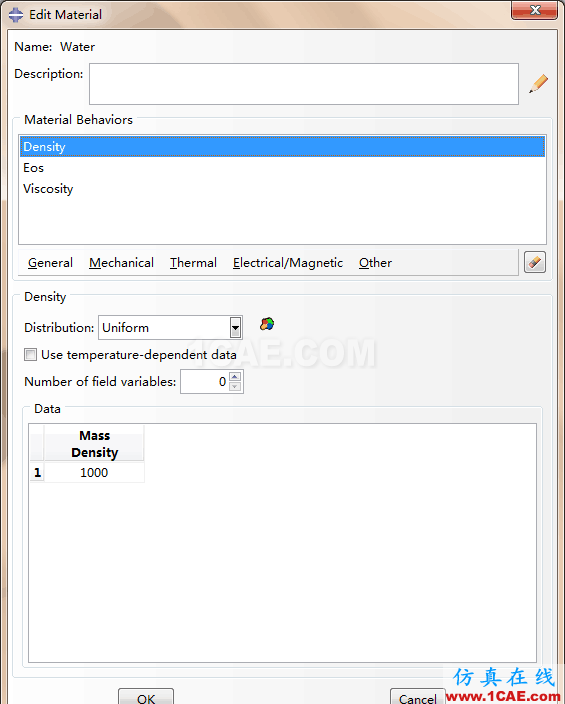Open distribution creation via the colorful icon
The width and height of the screenshot is (565, 704).
[x=267, y=324]
